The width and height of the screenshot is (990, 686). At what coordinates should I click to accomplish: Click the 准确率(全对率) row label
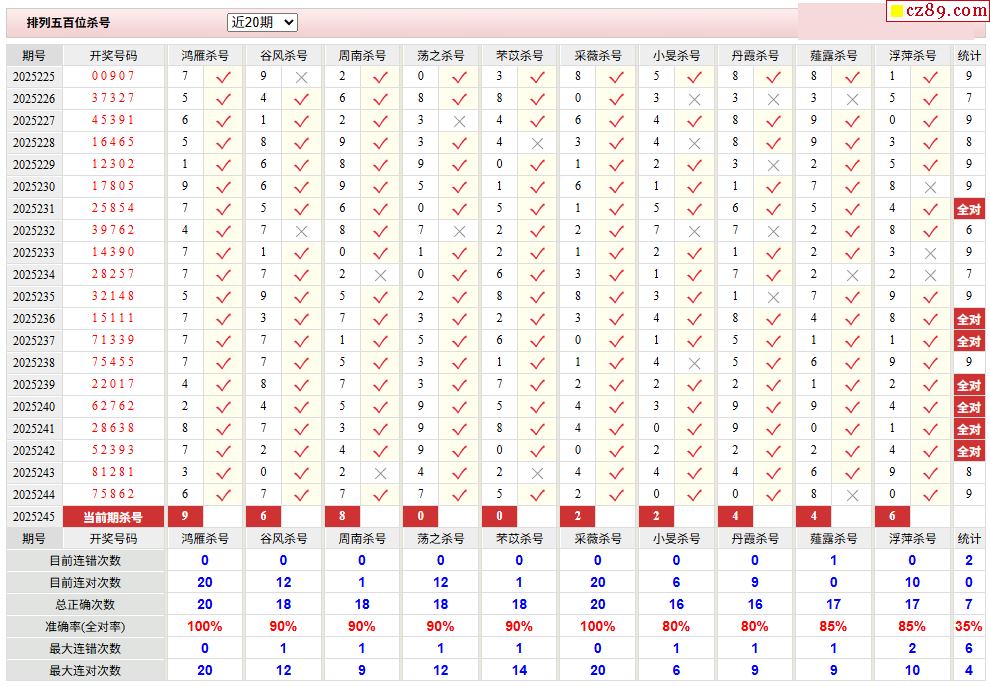pyautogui.click(x=85, y=627)
